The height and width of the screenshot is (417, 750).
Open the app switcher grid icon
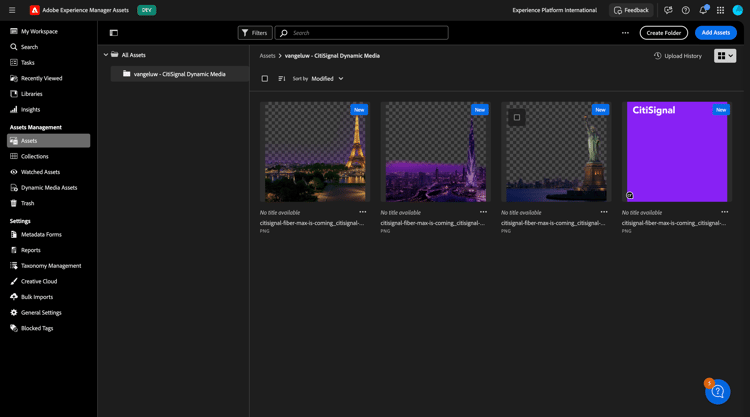[x=720, y=10]
